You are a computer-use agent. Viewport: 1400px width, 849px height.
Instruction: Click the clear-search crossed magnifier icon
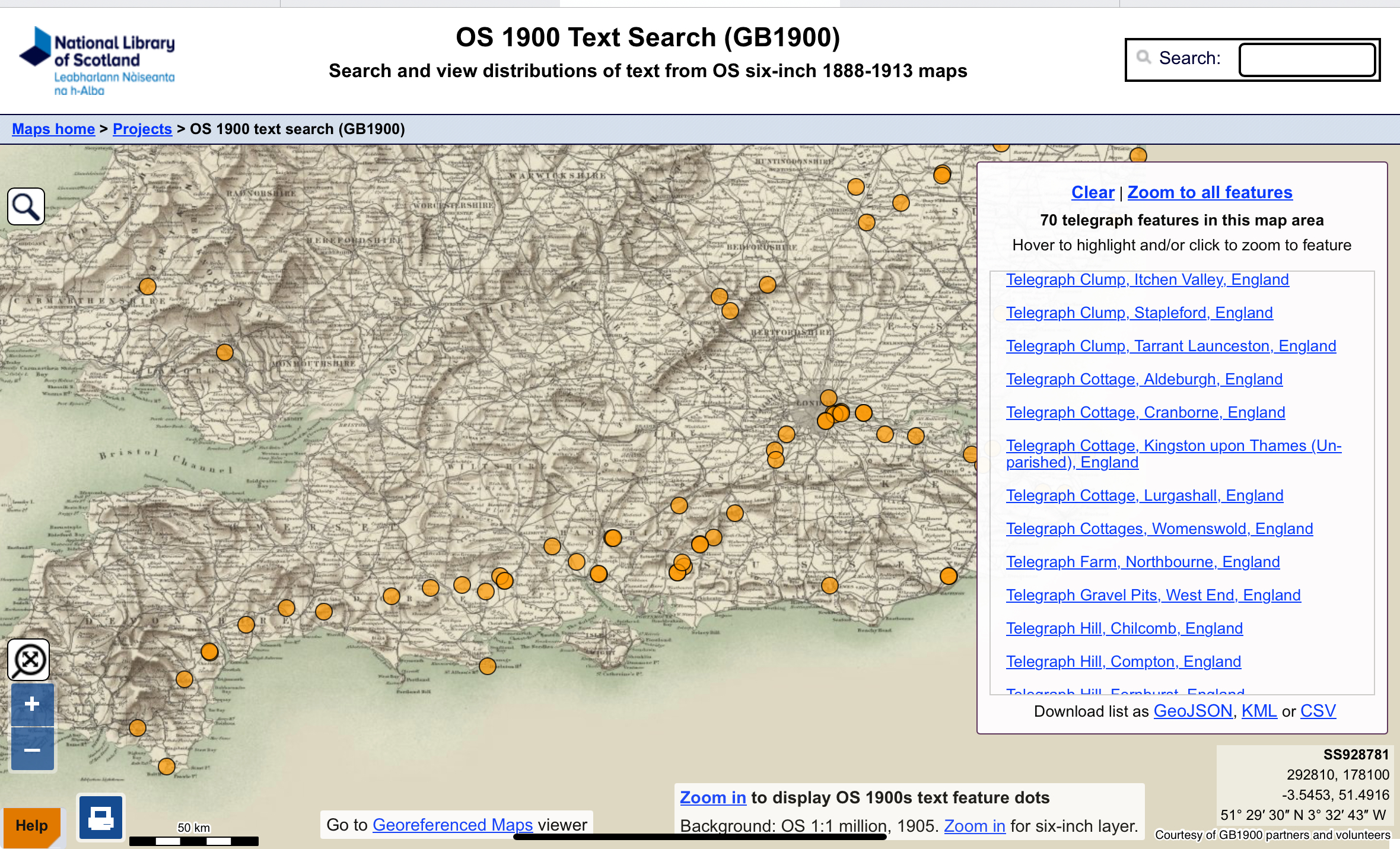pos(28,660)
